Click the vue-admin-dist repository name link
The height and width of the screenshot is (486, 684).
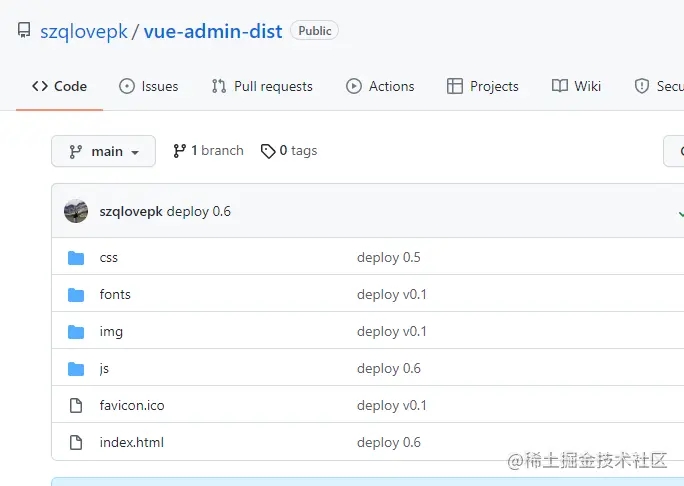tap(212, 31)
